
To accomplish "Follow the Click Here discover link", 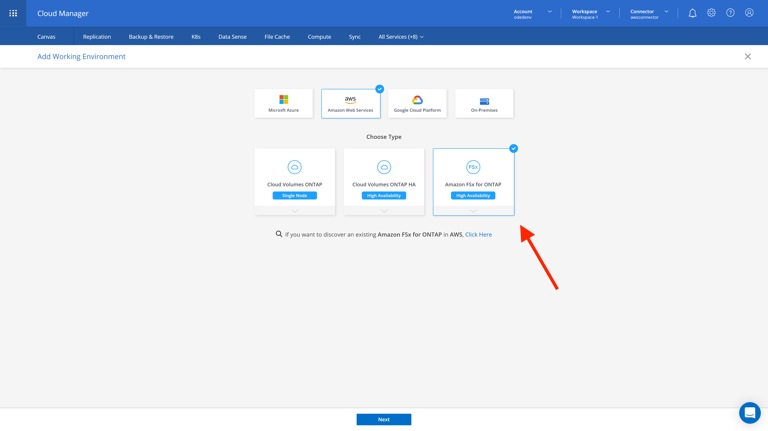I will tap(479, 235).
